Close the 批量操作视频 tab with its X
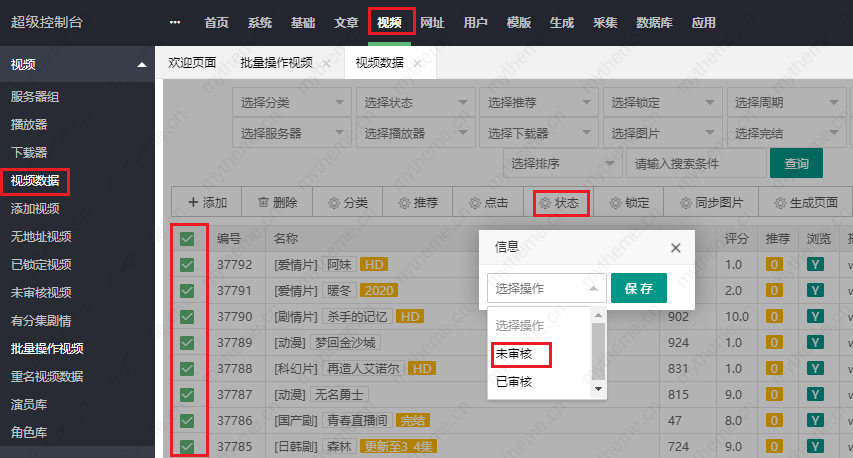Viewport: 853px width, 458px height. pos(326,63)
